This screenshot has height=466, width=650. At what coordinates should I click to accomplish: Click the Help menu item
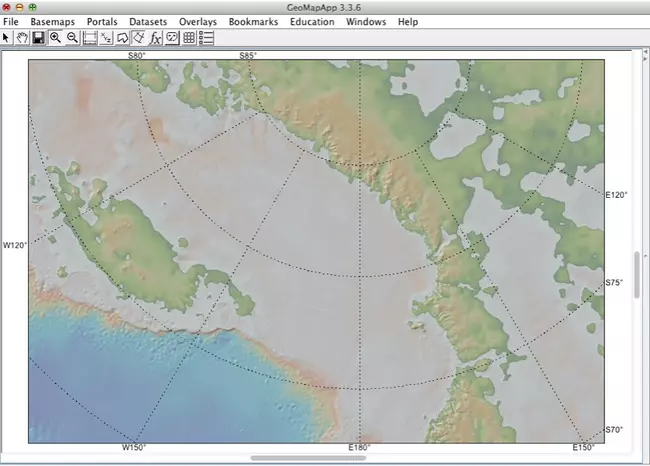point(408,21)
